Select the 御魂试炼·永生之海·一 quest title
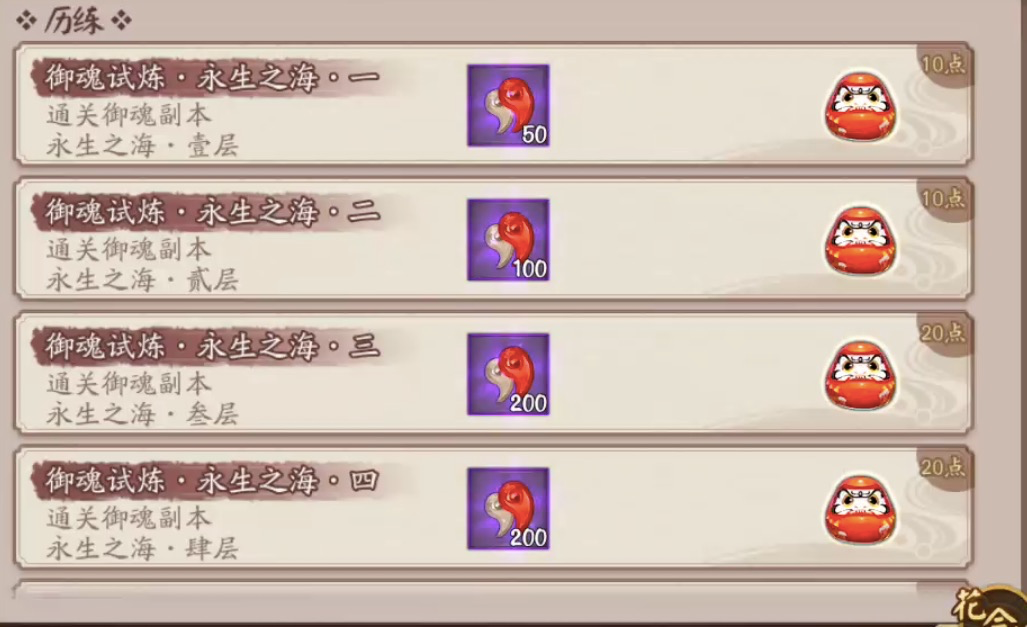Image resolution: width=1027 pixels, height=627 pixels. coord(212,78)
